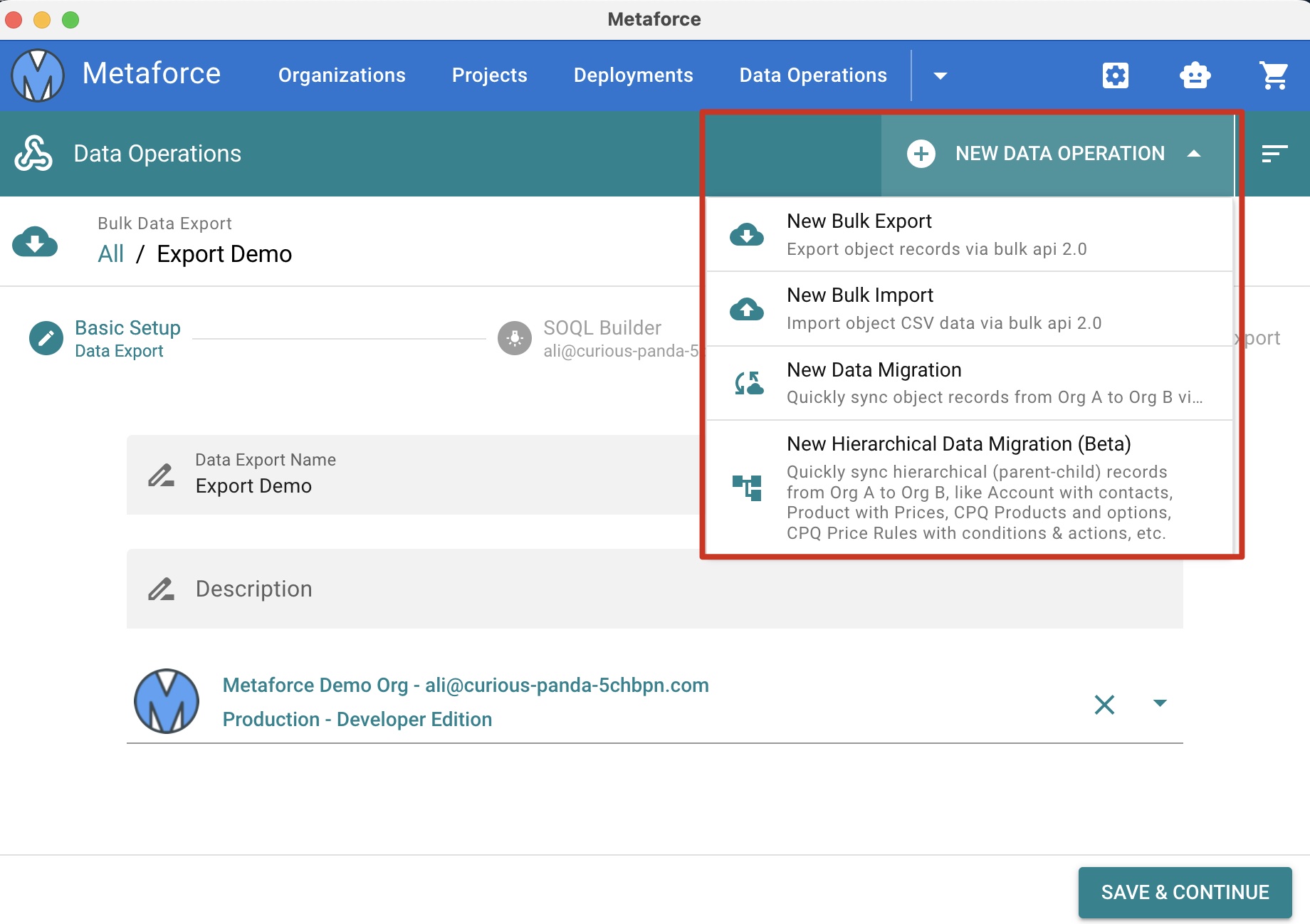Click the New Bulk Export cloud icon
1310x924 pixels.
[747, 234]
